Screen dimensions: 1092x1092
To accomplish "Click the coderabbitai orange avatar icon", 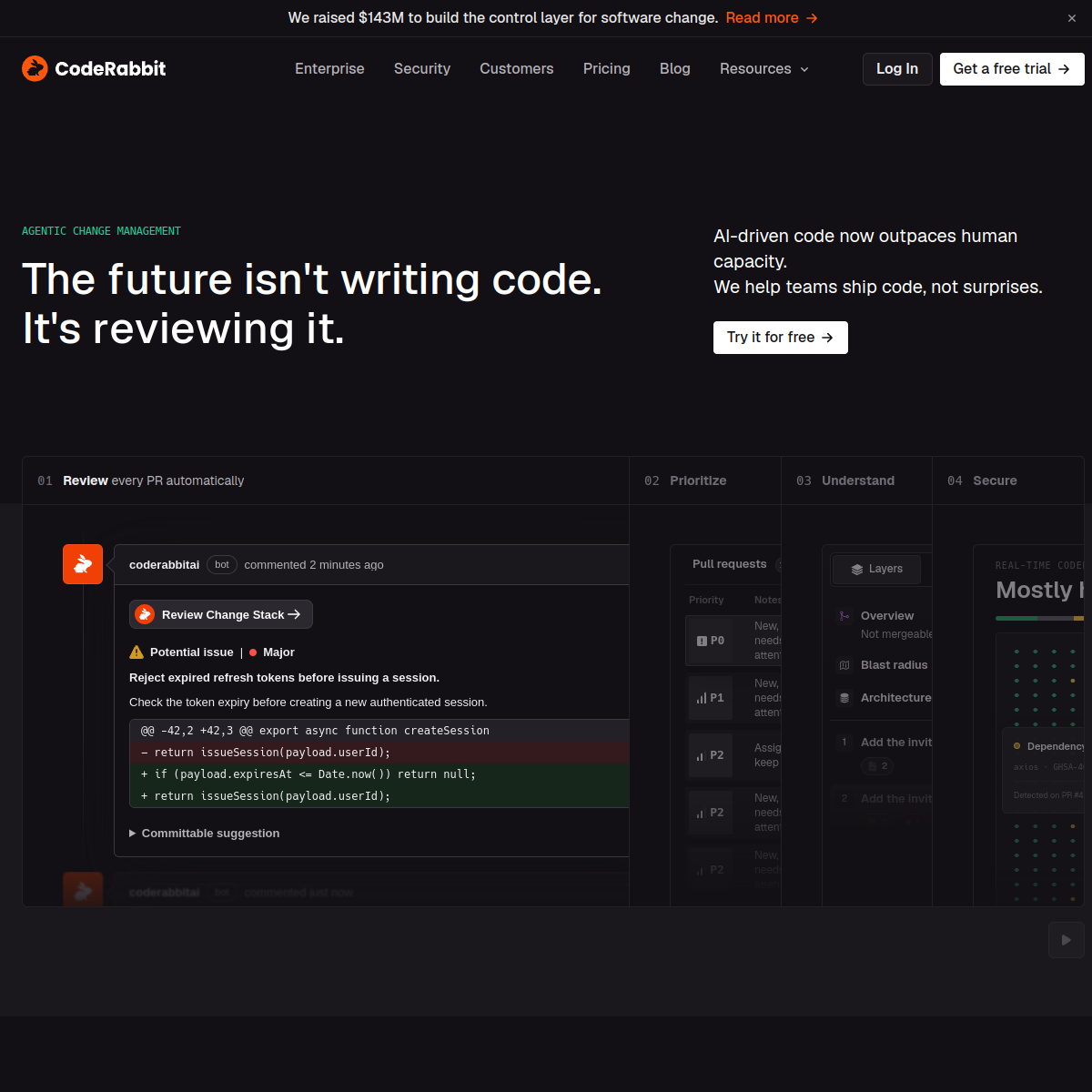I will point(83,564).
